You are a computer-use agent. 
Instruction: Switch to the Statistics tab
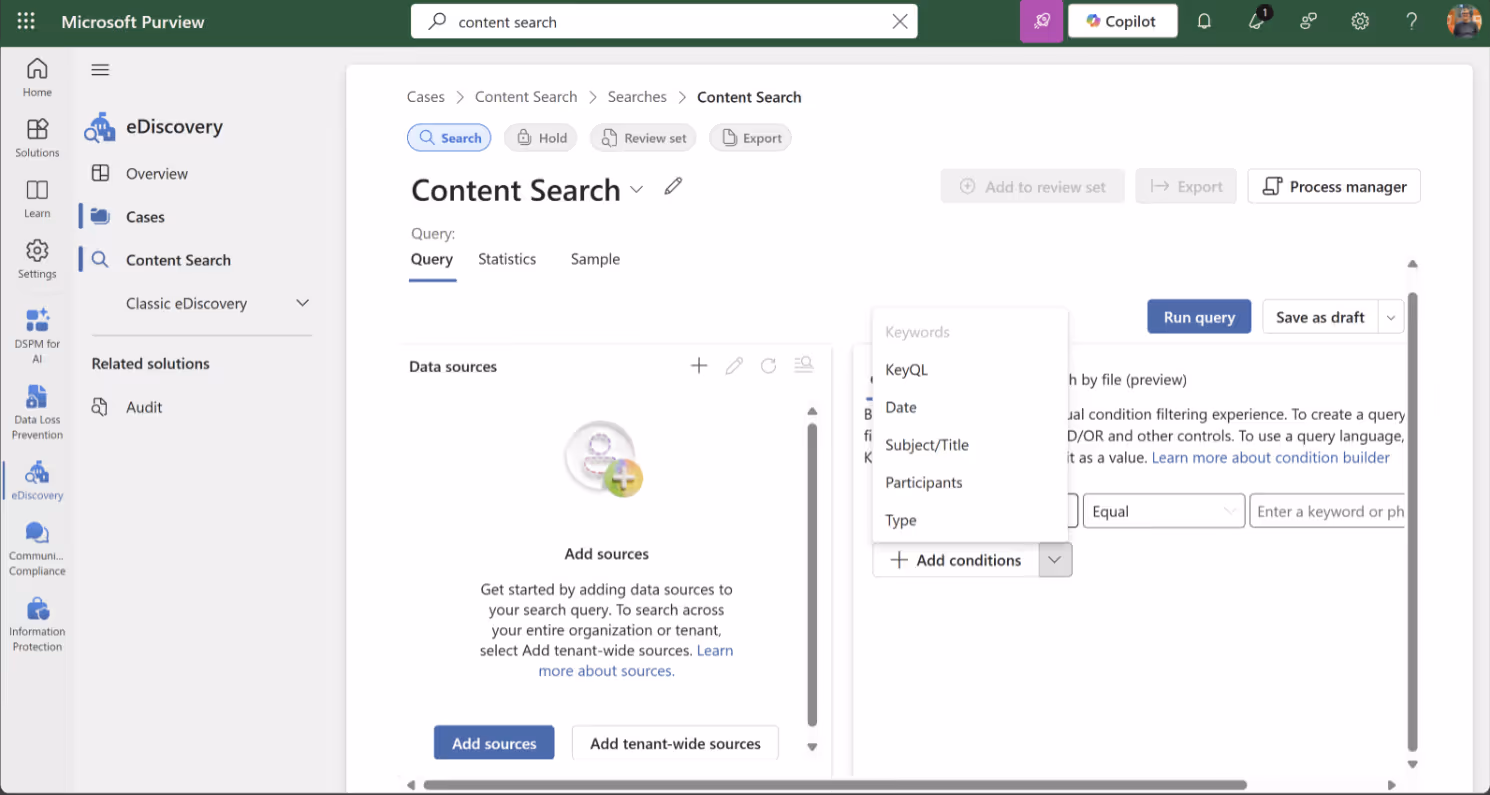(507, 259)
